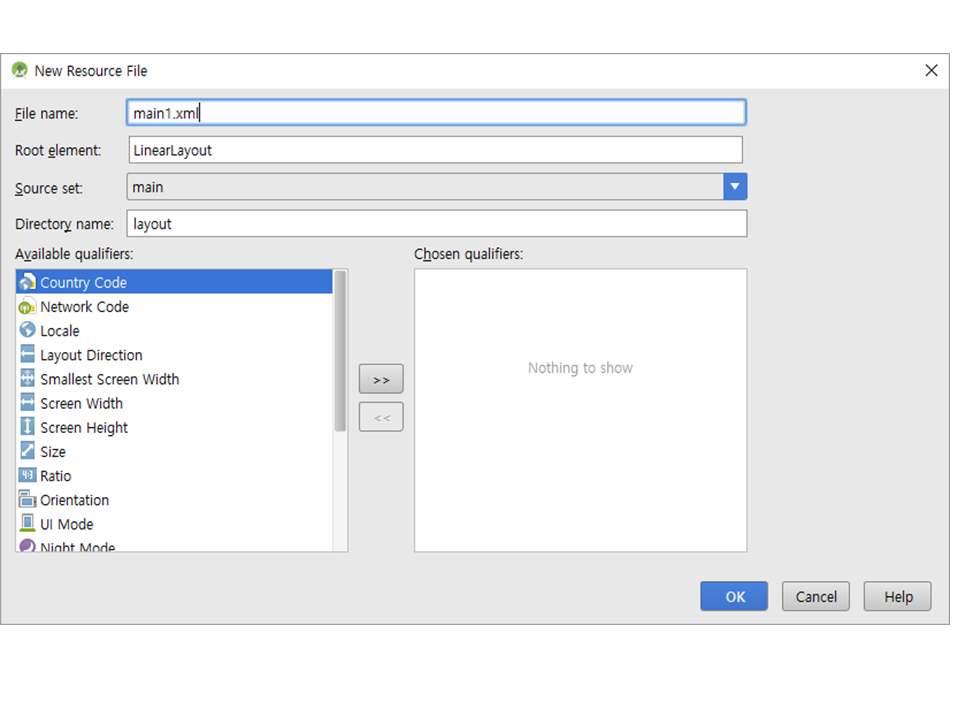This screenshot has width=960, height=720.
Task: Click the Country Code qualifier icon
Action: pyautogui.click(x=27, y=283)
